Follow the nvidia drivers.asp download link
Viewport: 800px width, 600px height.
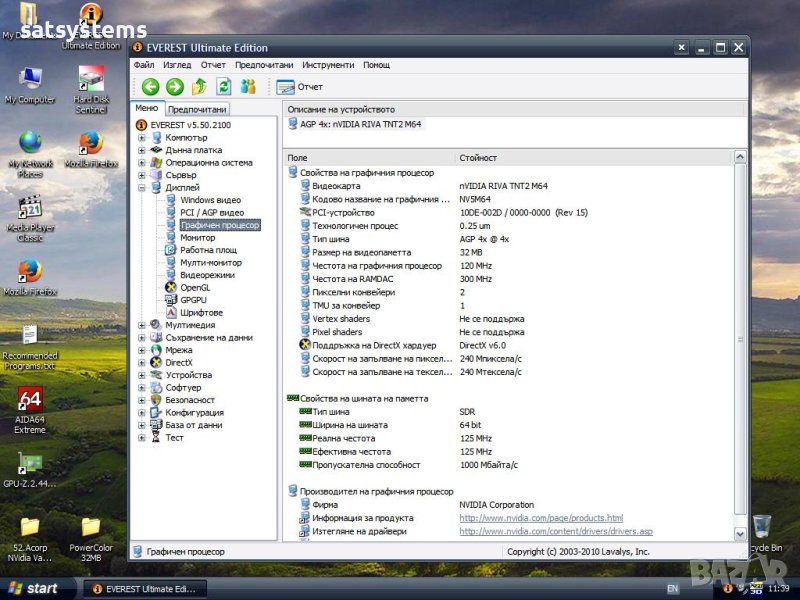(x=555, y=531)
